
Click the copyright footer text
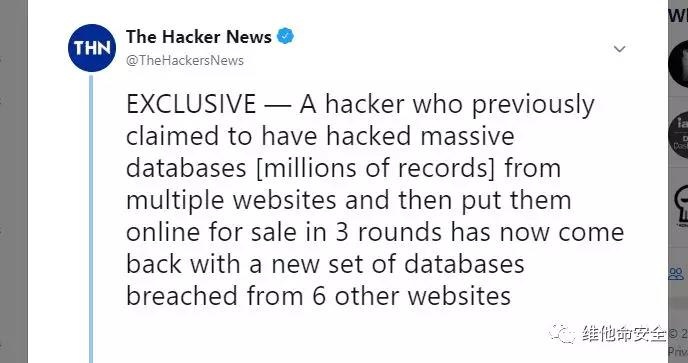[678, 334]
